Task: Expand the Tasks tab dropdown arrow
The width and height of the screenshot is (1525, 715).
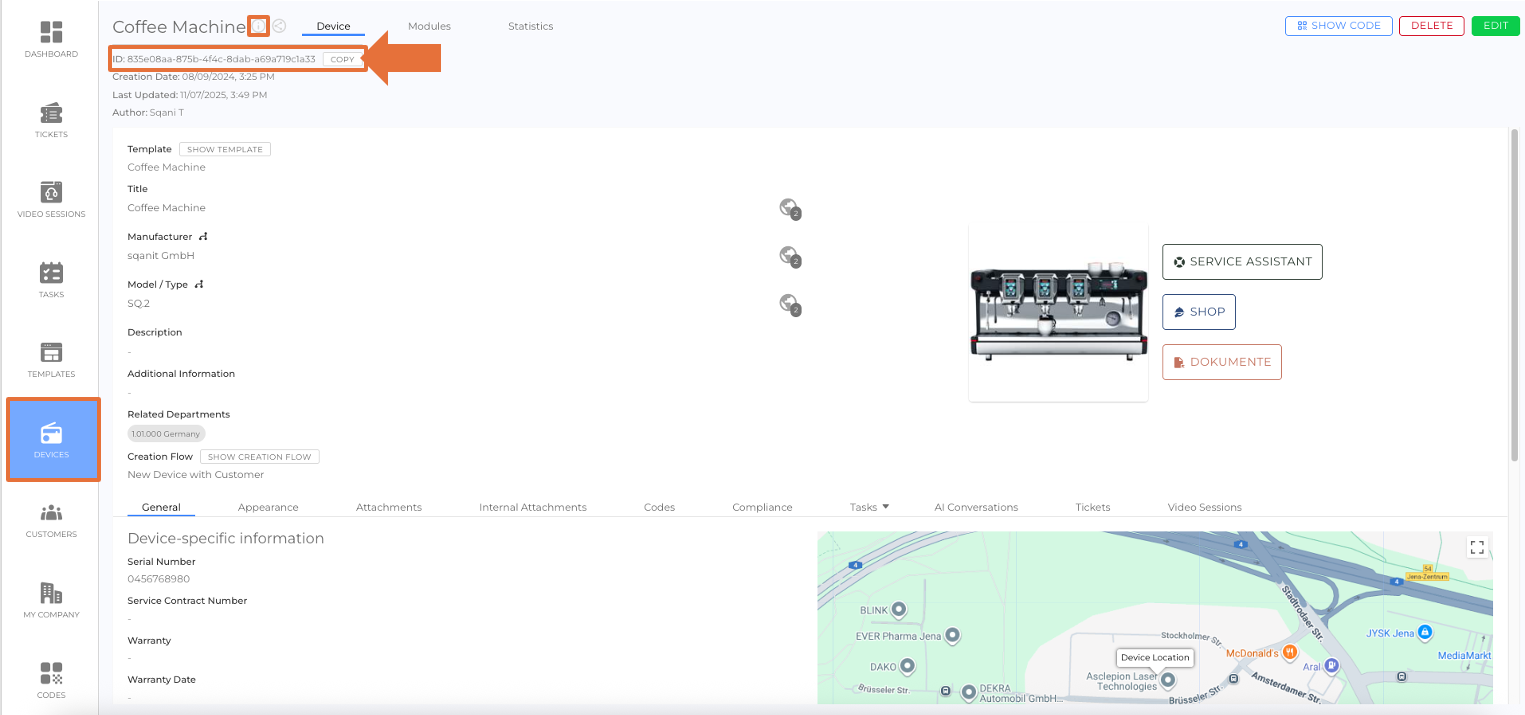Action: (x=885, y=507)
